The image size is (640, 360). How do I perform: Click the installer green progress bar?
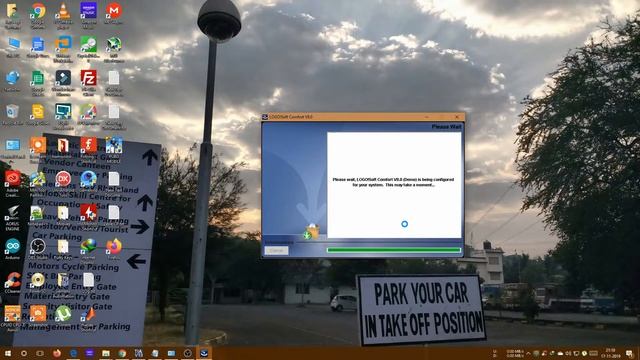[394, 250]
